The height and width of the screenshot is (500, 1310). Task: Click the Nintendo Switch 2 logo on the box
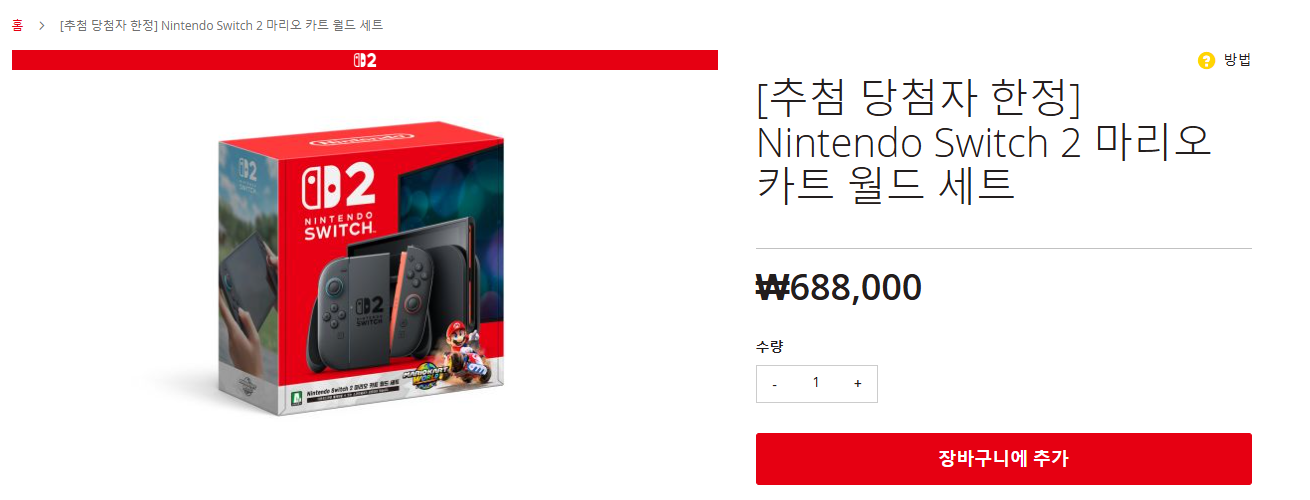coord(340,199)
